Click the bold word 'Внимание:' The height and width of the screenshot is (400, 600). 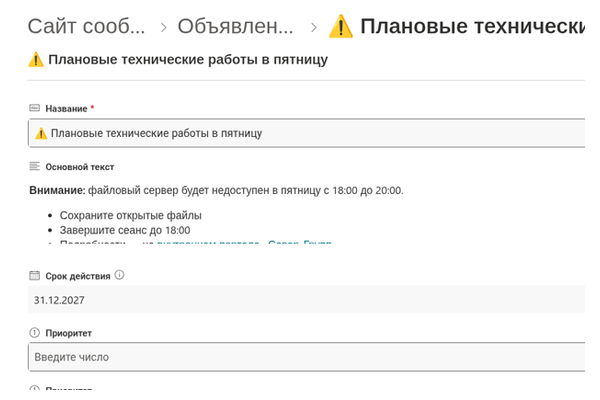click(57, 190)
